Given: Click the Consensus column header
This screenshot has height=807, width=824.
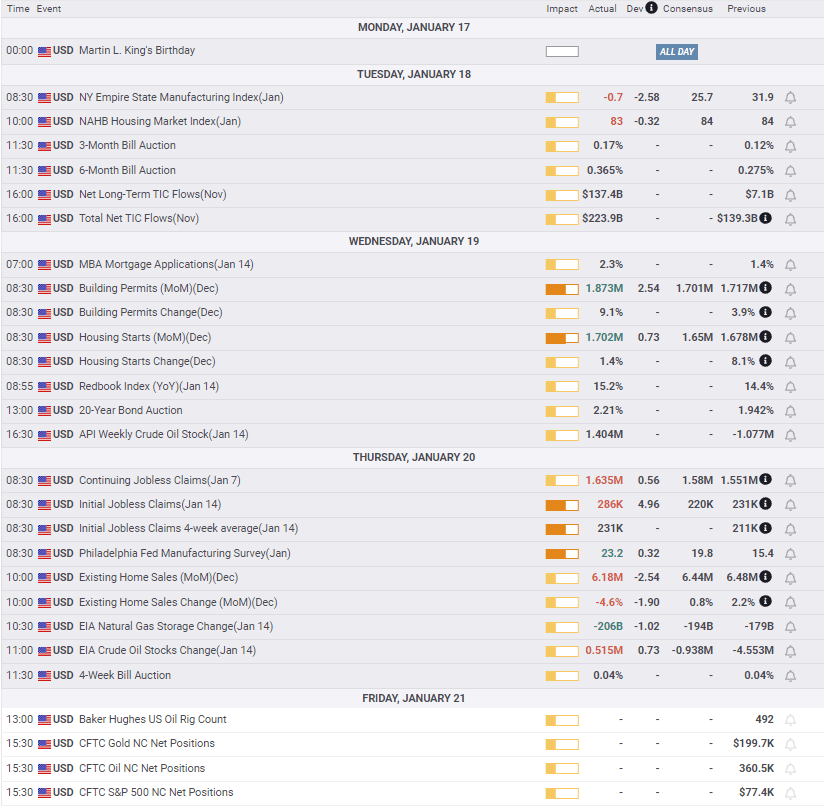Looking at the screenshot, I should coord(688,9).
